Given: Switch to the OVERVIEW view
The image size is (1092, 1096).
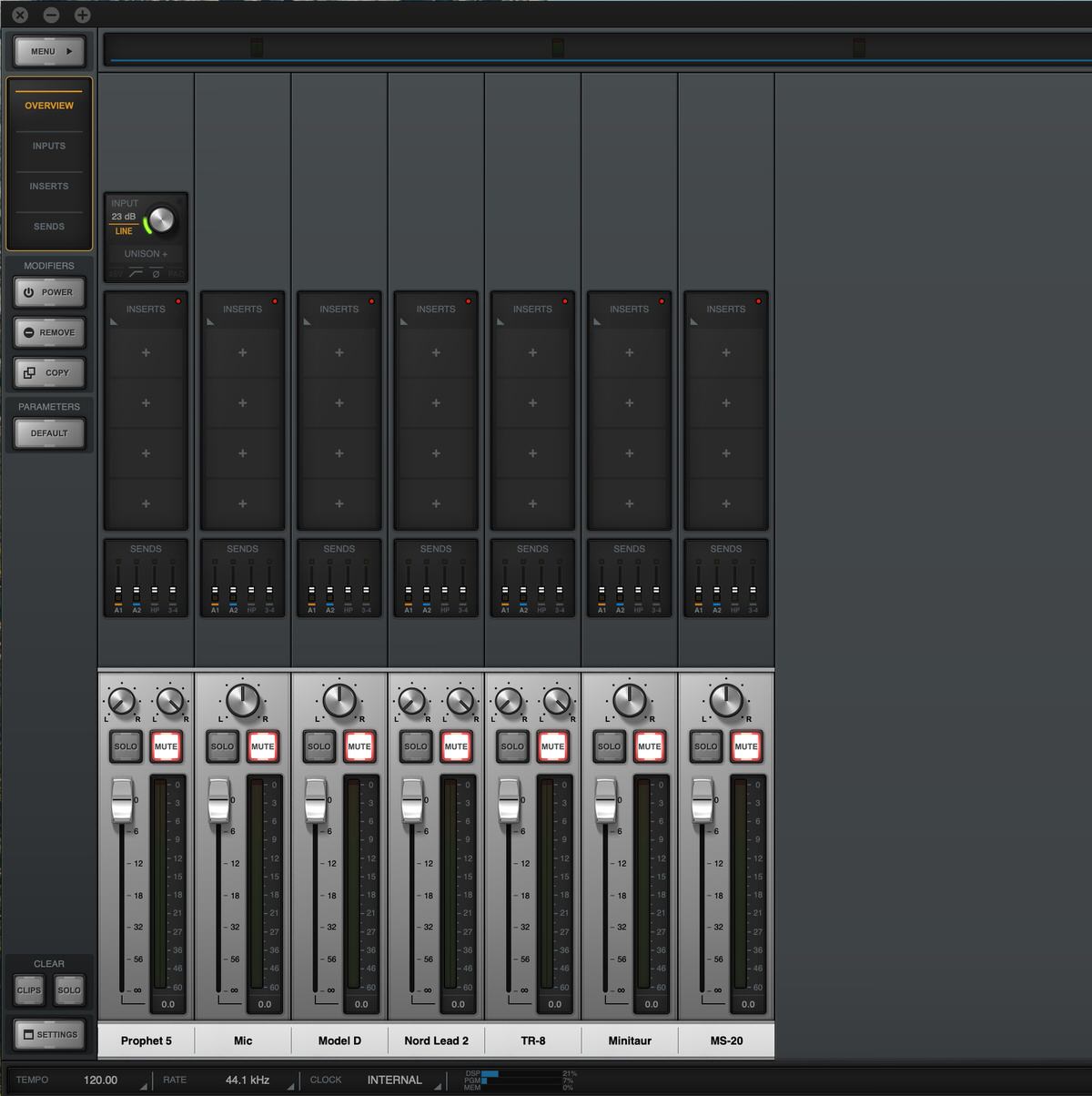Looking at the screenshot, I should point(49,106).
